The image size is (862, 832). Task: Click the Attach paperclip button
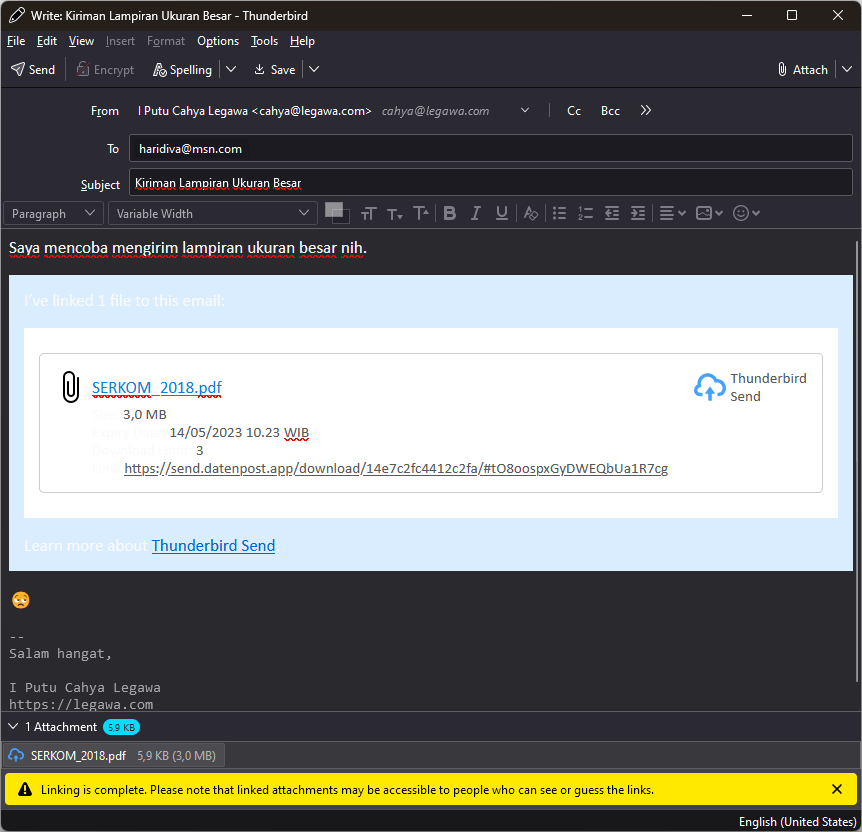803,70
